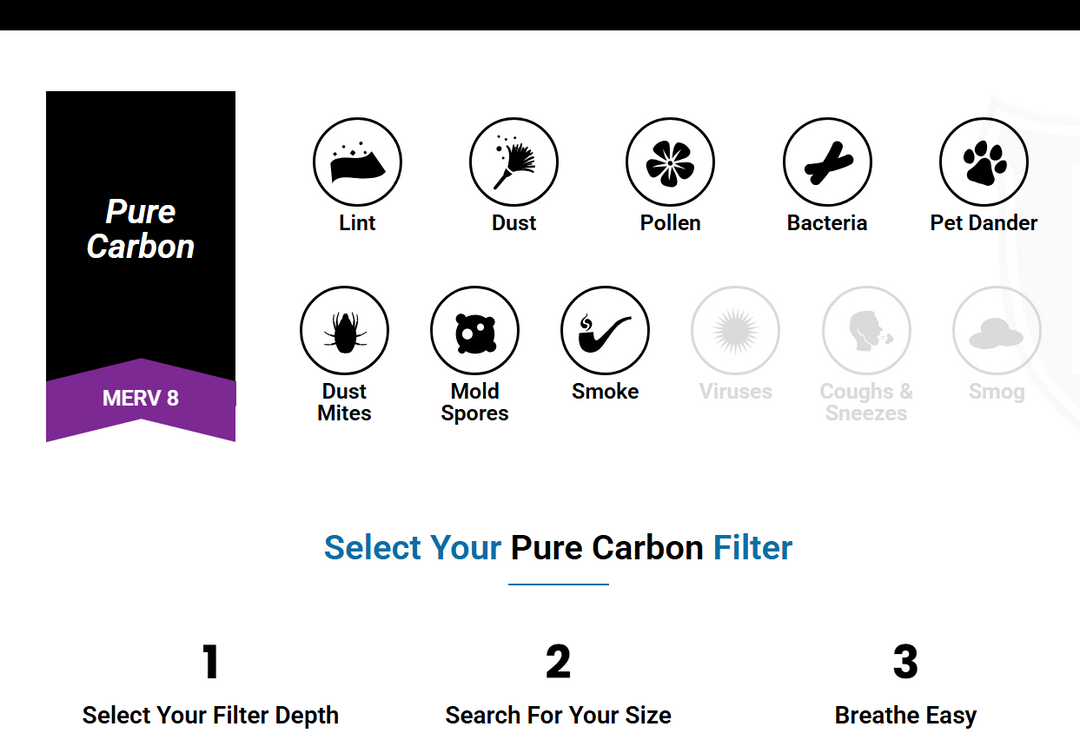Viewport: 1080px width, 753px height.
Task: Click step number 1
Action: (210, 662)
